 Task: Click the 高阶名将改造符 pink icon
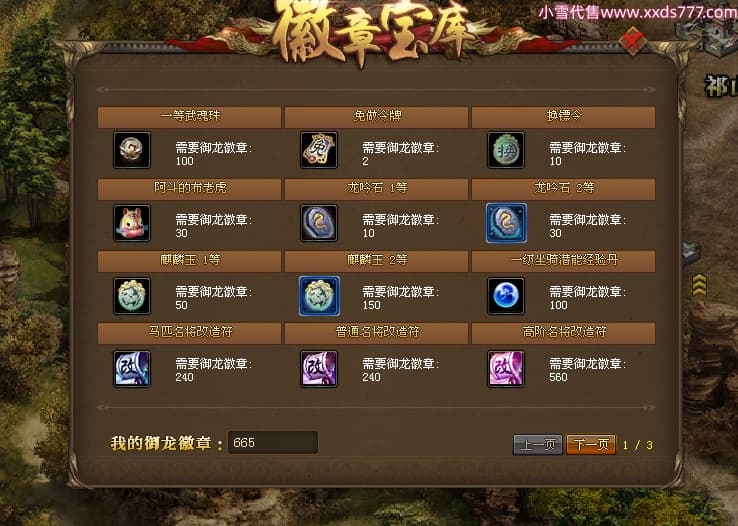point(506,368)
